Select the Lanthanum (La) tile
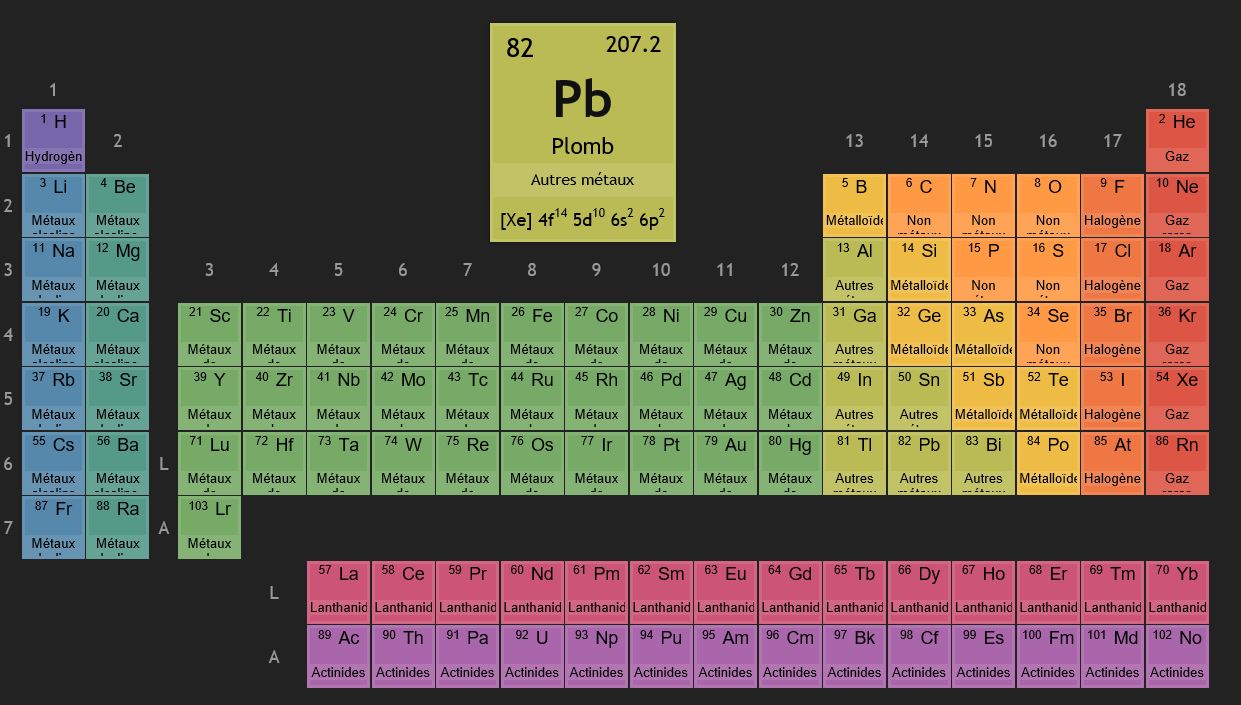1241x705 pixels. (x=338, y=592)
